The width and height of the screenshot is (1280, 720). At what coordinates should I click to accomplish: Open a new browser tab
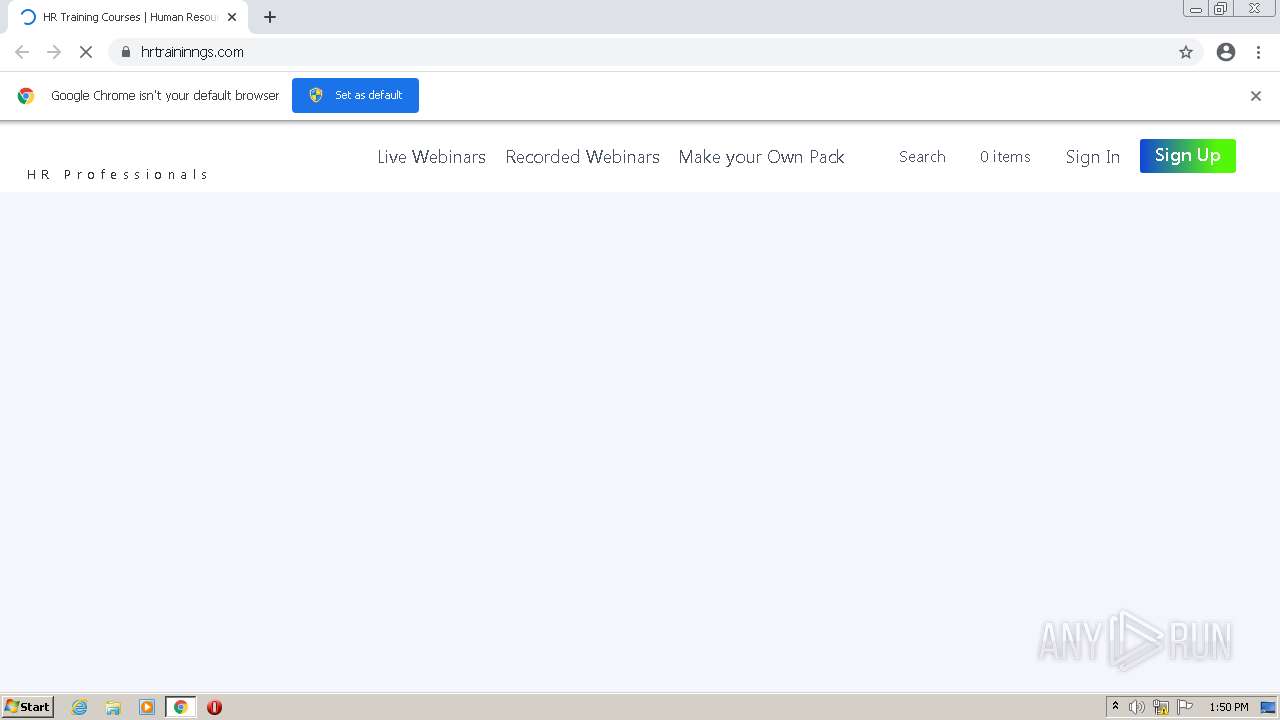point(270,17)
